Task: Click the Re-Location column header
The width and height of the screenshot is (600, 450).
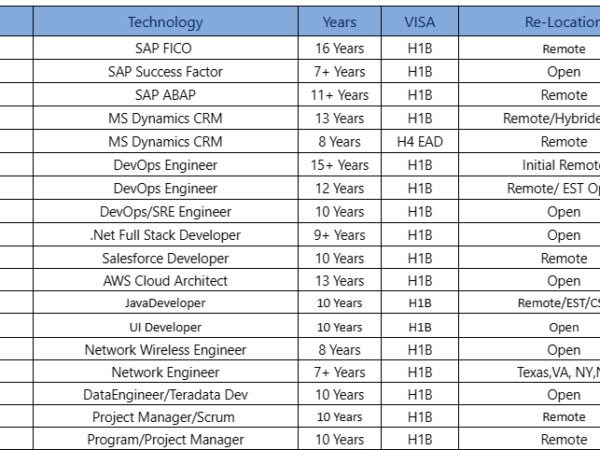Action: pyautogui.click(x=560, y=22)
